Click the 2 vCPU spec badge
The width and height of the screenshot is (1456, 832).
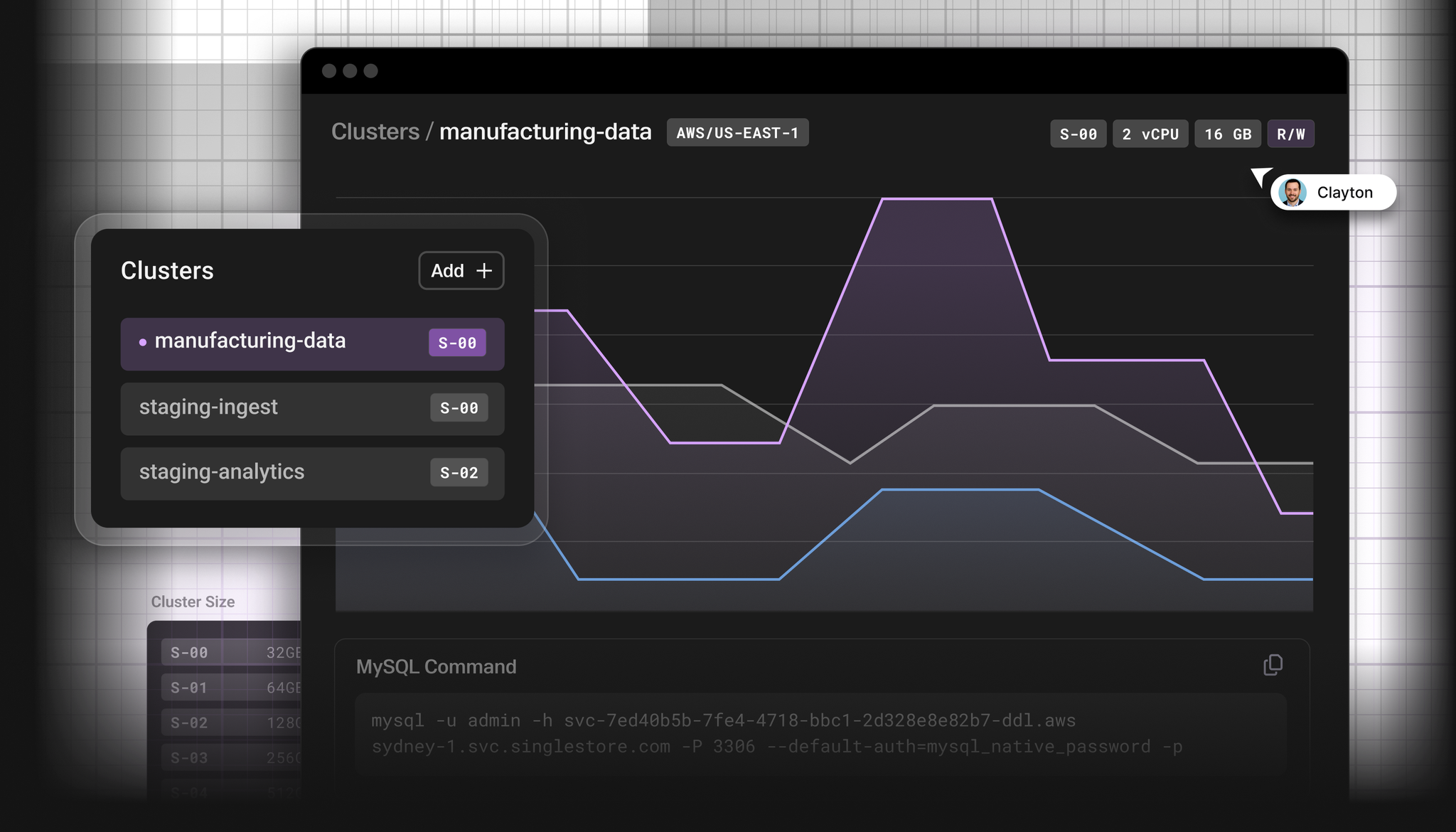(x=1150, y=134)
